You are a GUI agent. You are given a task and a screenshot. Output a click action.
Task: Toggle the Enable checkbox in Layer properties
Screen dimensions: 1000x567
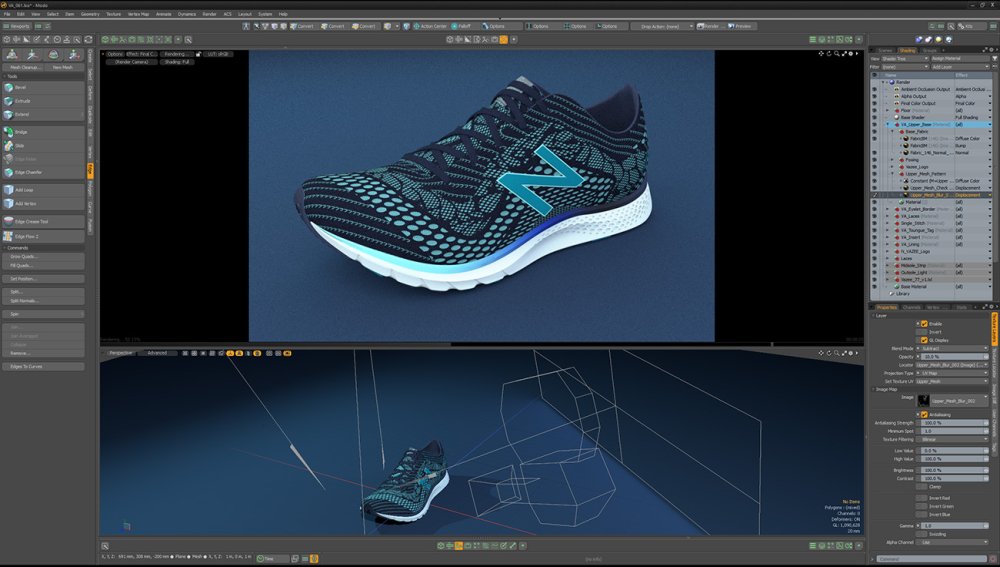924,324
